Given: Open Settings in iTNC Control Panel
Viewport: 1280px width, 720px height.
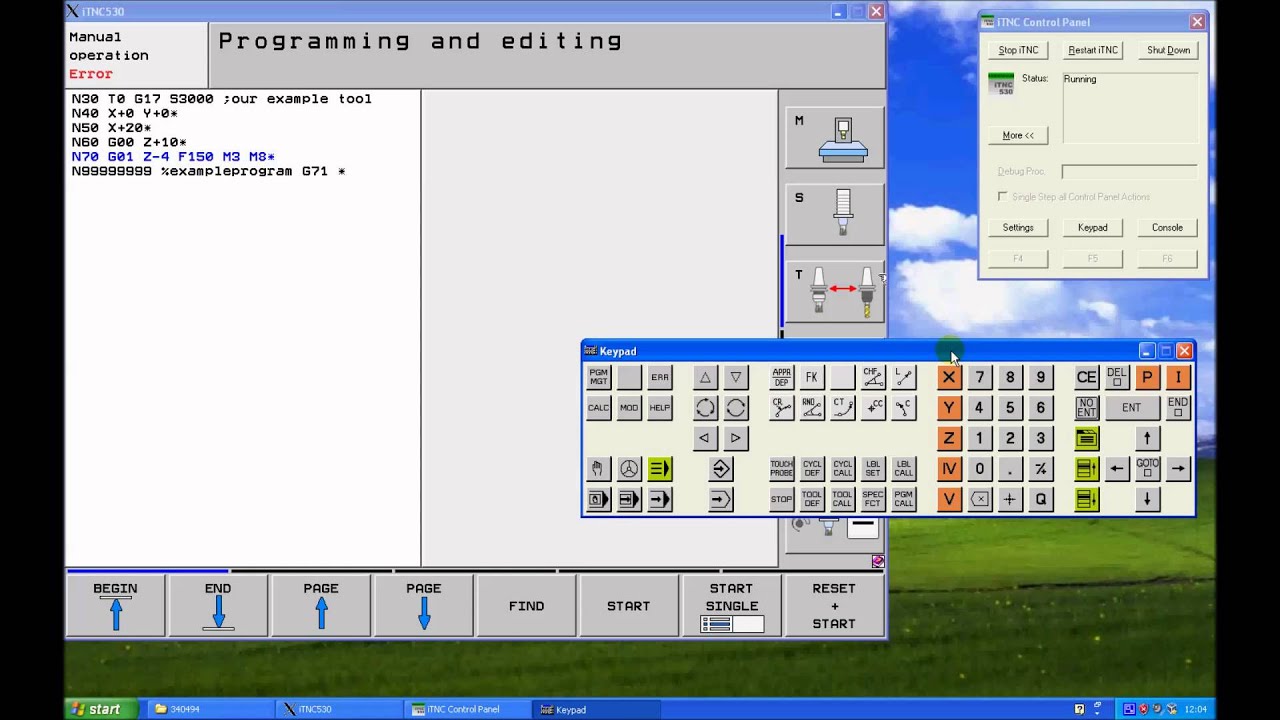Looking at the screenshot, I should [1018, 228].
